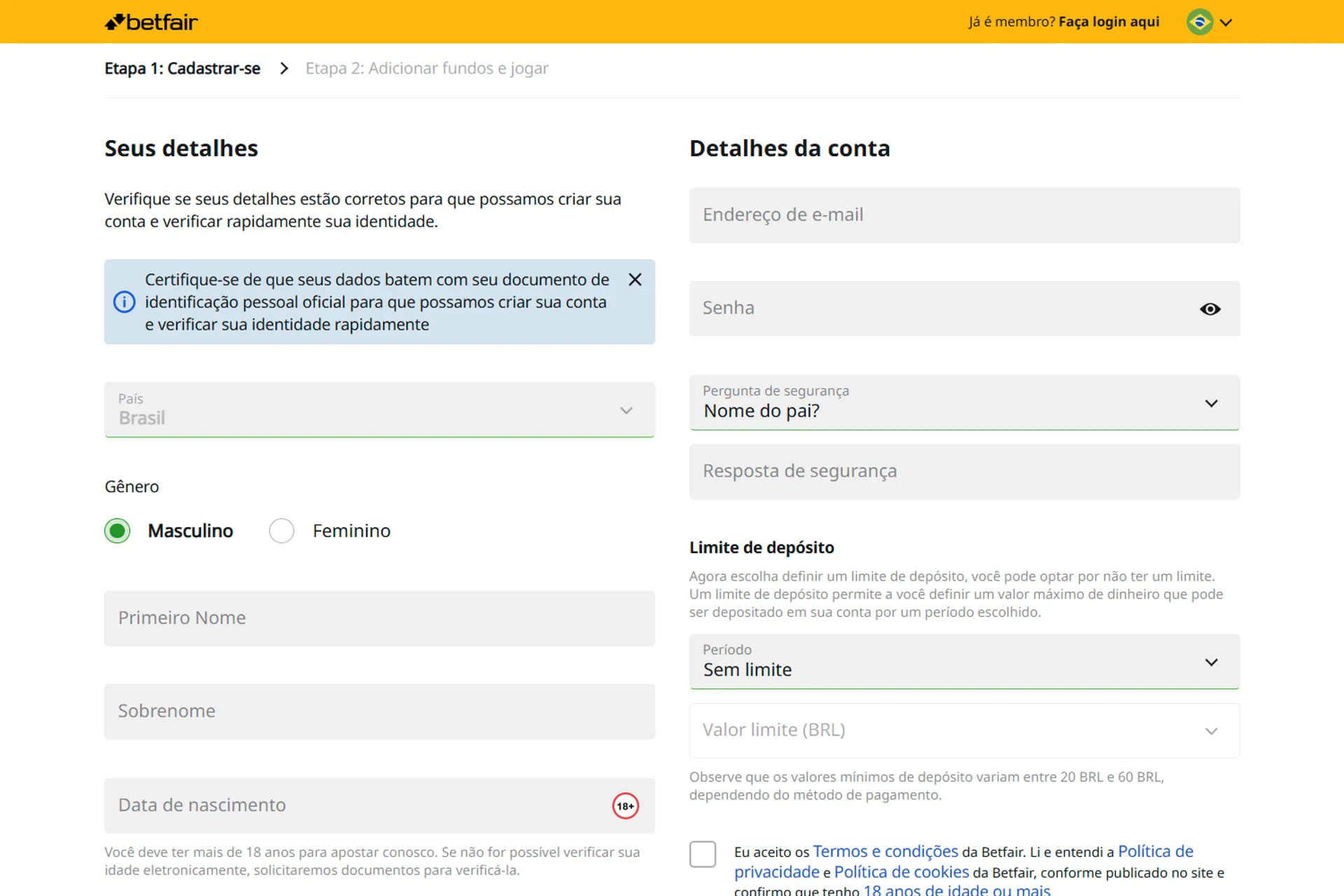Screen dimensions: 1344x896
Task: Click the 'Já é membro?' text
Action: (1011, 22)
